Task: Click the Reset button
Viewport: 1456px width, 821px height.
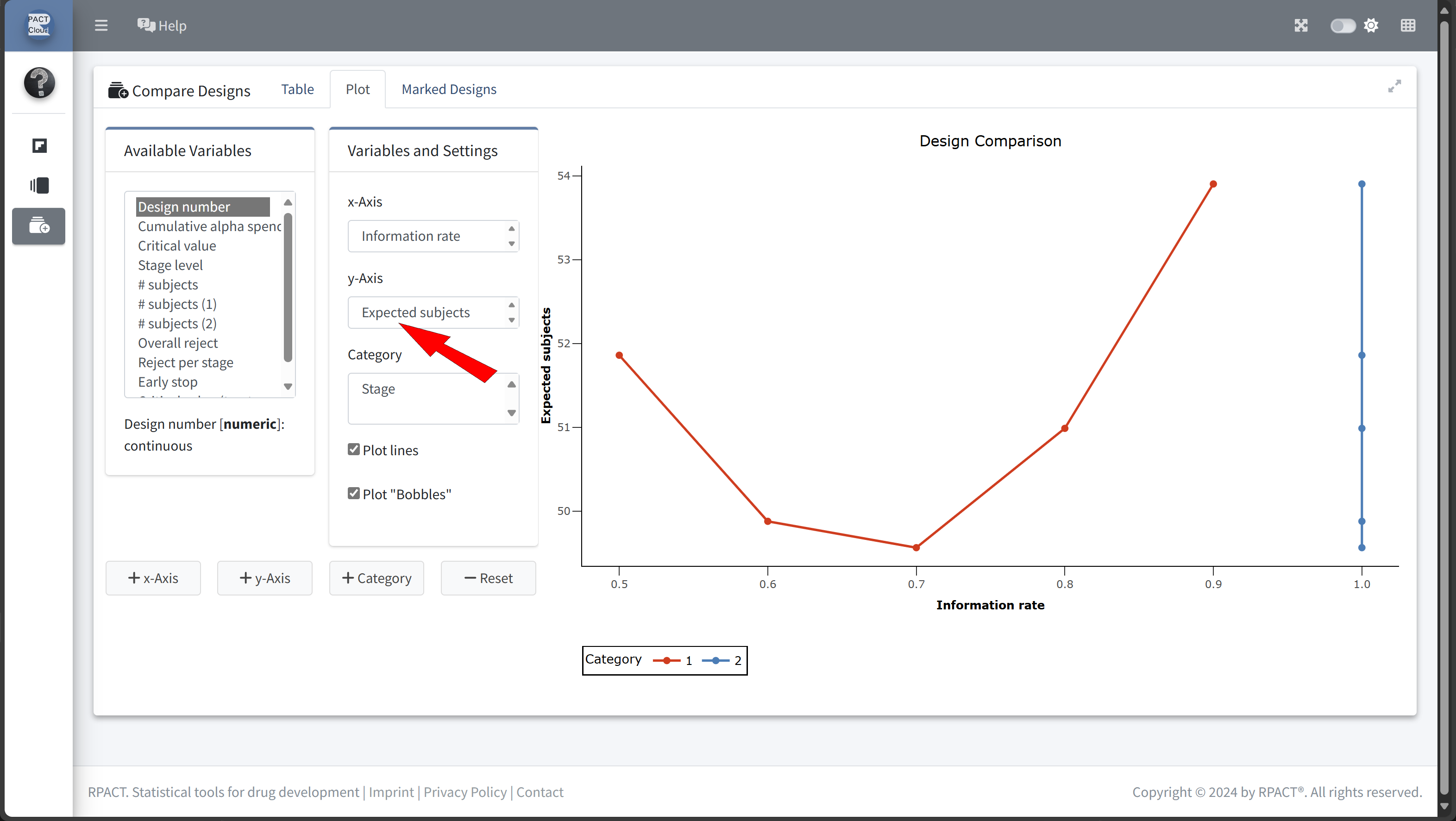Action: (488, 578)
